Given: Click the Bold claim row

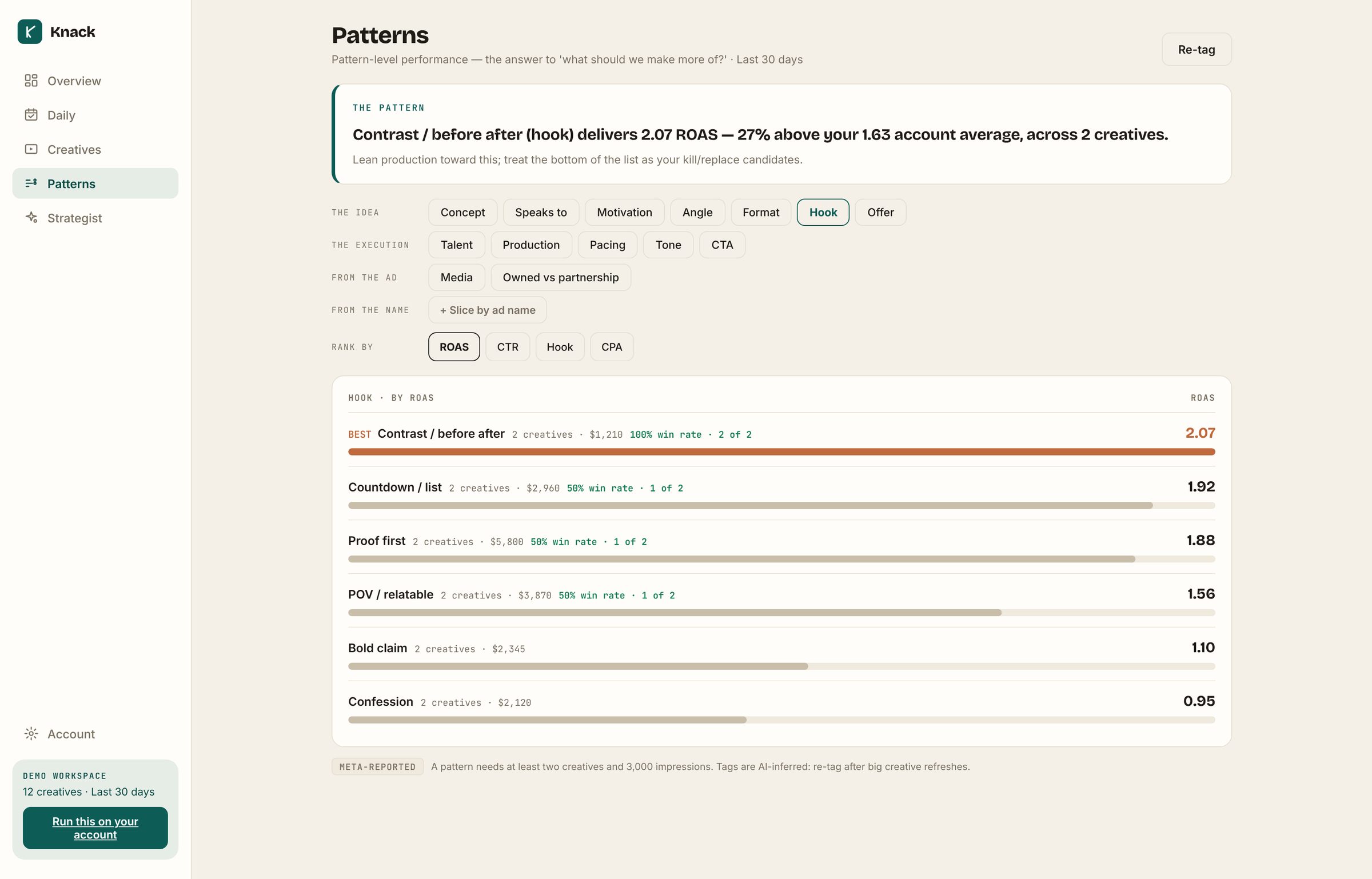Looking at the screenshot, I should click(781, 655).
